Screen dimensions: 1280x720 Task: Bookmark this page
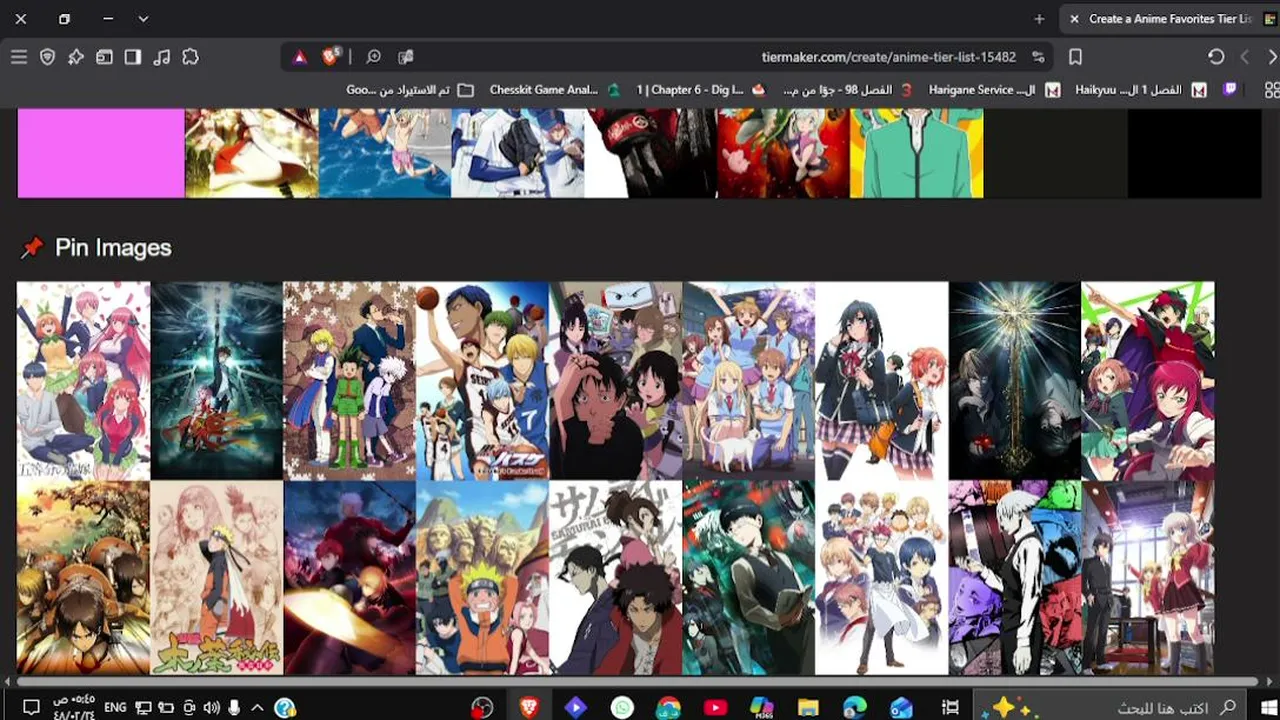point(1075,57)
